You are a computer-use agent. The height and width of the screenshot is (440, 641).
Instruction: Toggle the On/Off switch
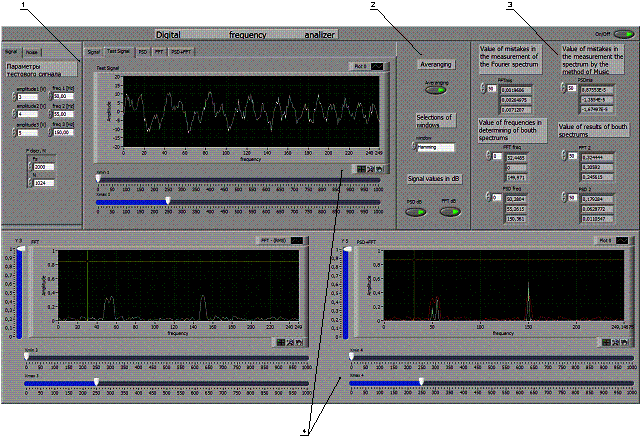pos(624,34)
